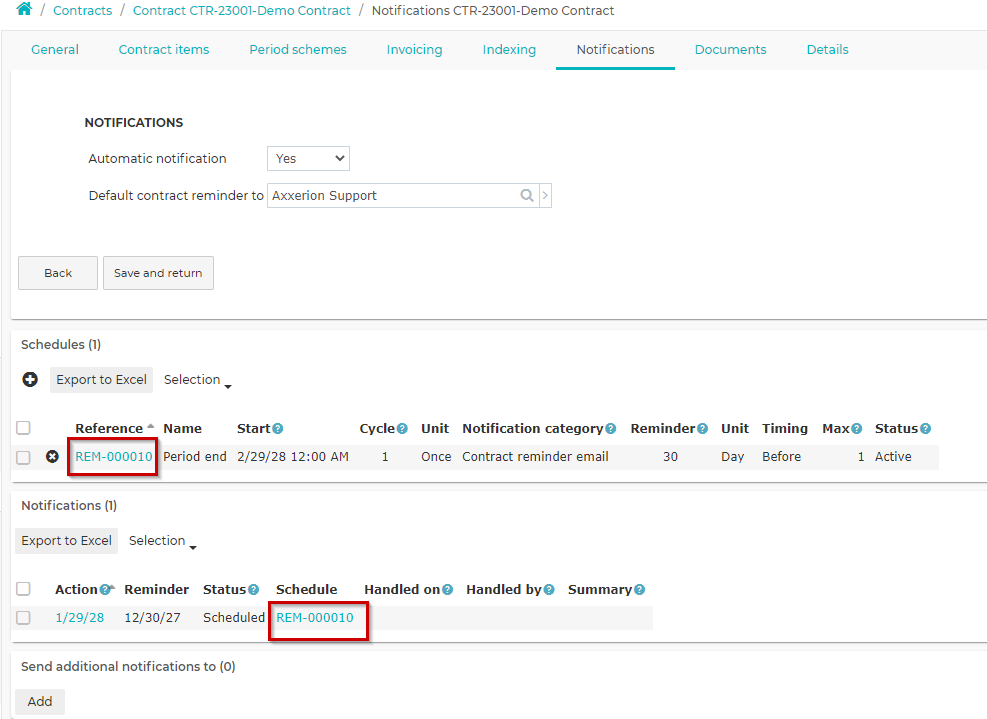This screenshot has height=719, width=987.
Task: Show help for Notification category column
Action: 611,429
